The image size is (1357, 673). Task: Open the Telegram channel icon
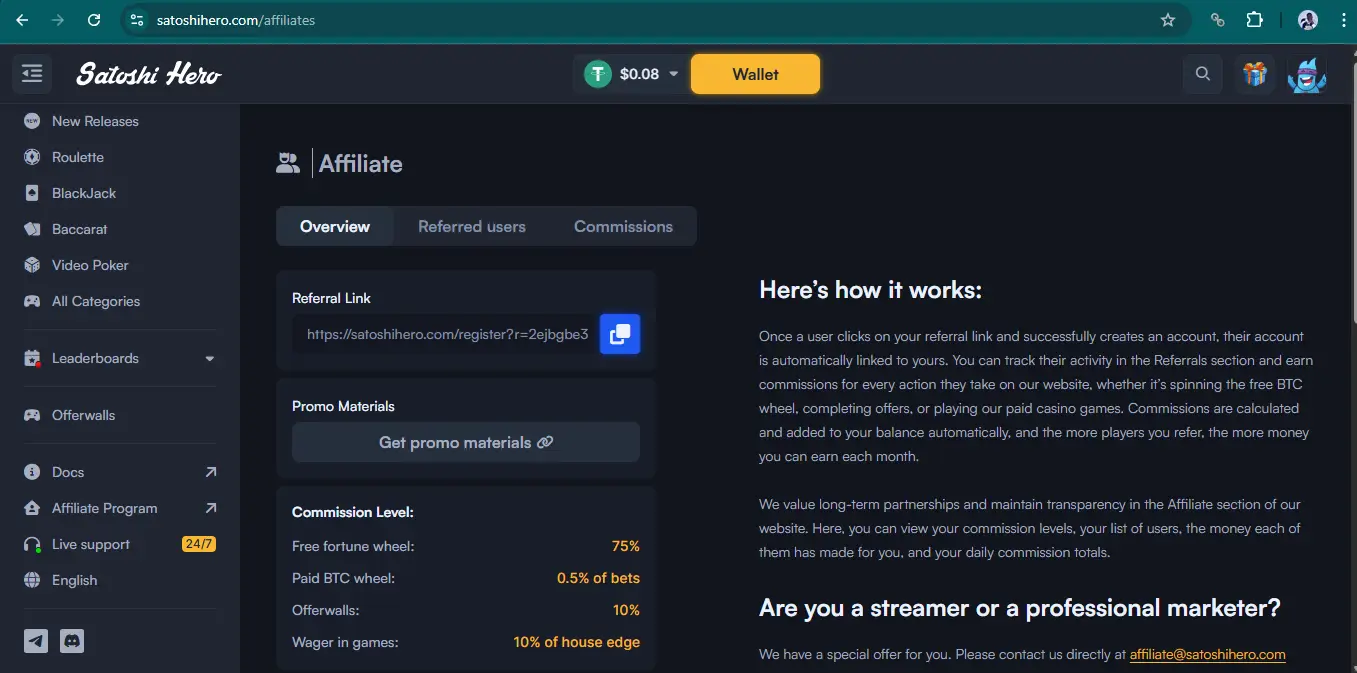36,641
